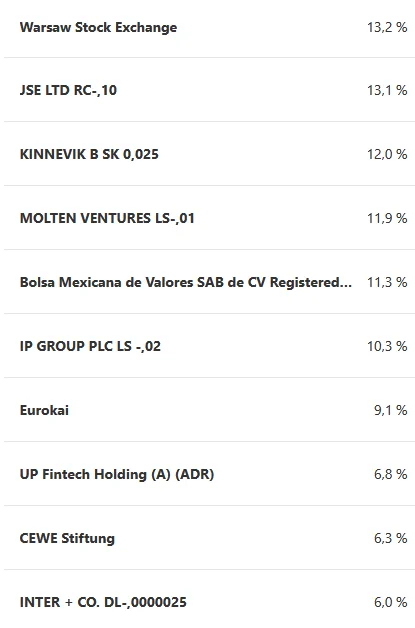Click the 13,2 % weight value
This screenshot has width=415, height=628.
(x=387, y=27)
